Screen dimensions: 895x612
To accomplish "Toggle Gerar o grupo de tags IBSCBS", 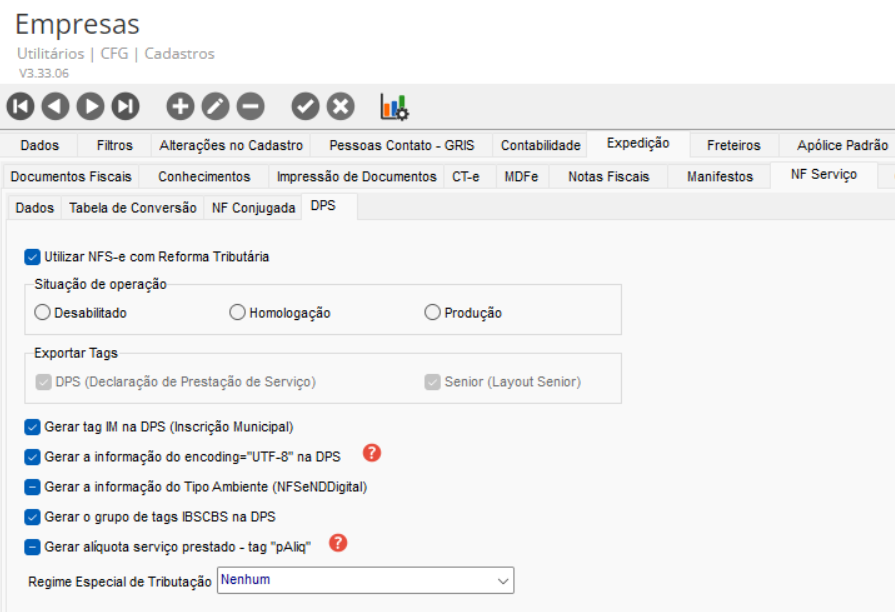I will (x=33, y=517).
